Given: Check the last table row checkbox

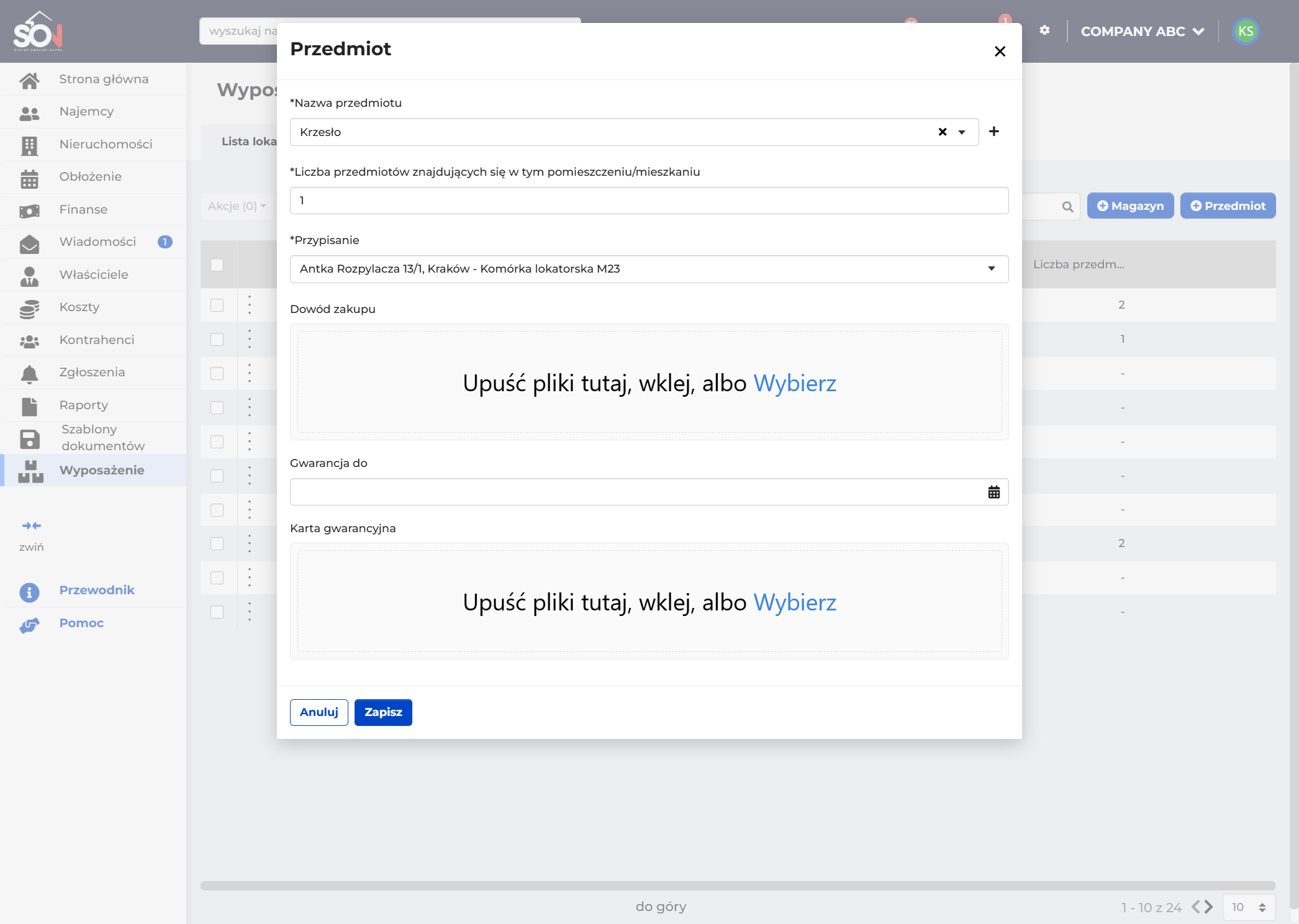Looking at the screenshot, I should click(x=217, y=612).
